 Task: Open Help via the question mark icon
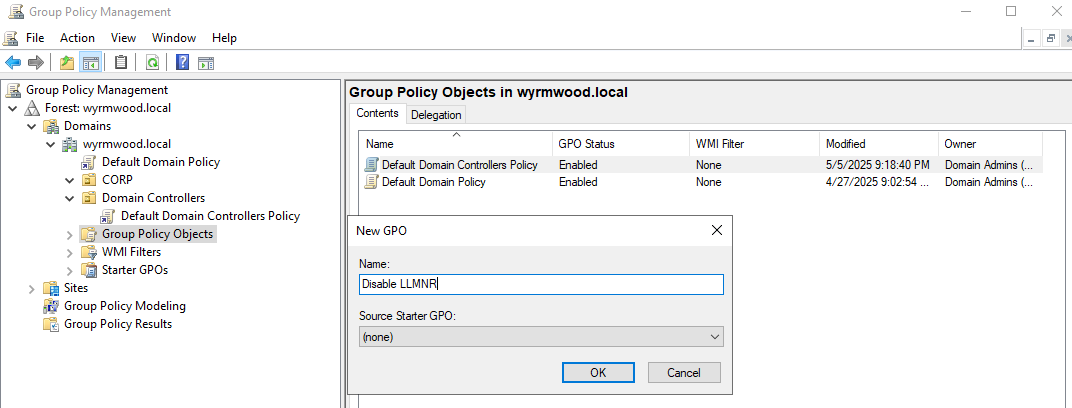[x=183, y=63]
